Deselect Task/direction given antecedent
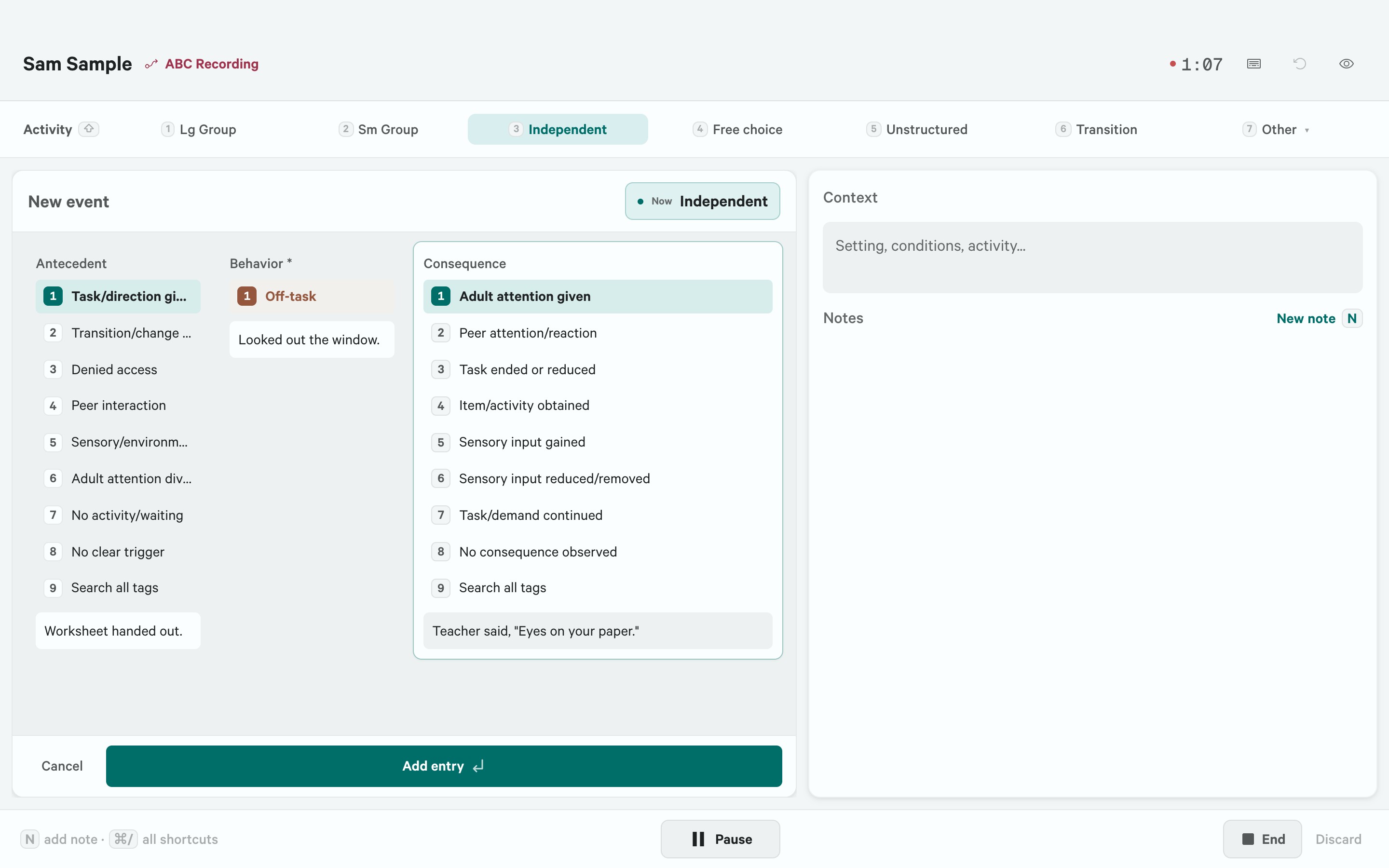The width and height of the screenshot is (1389, 868). click(x=118, y=296)
